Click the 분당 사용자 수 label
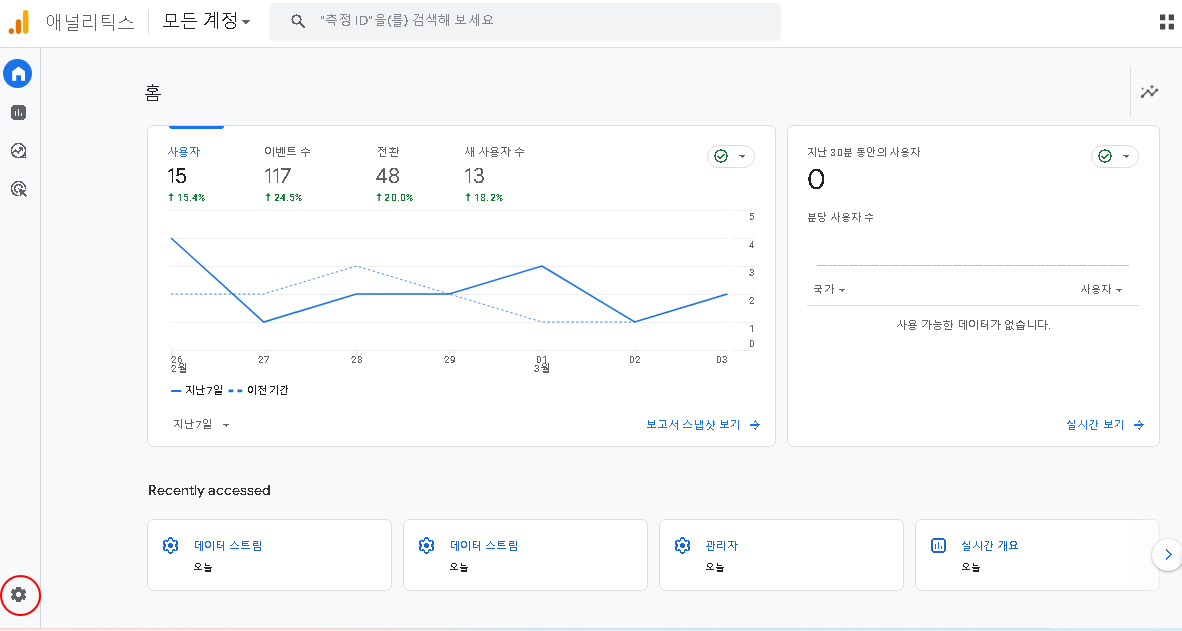 [841, 217]
